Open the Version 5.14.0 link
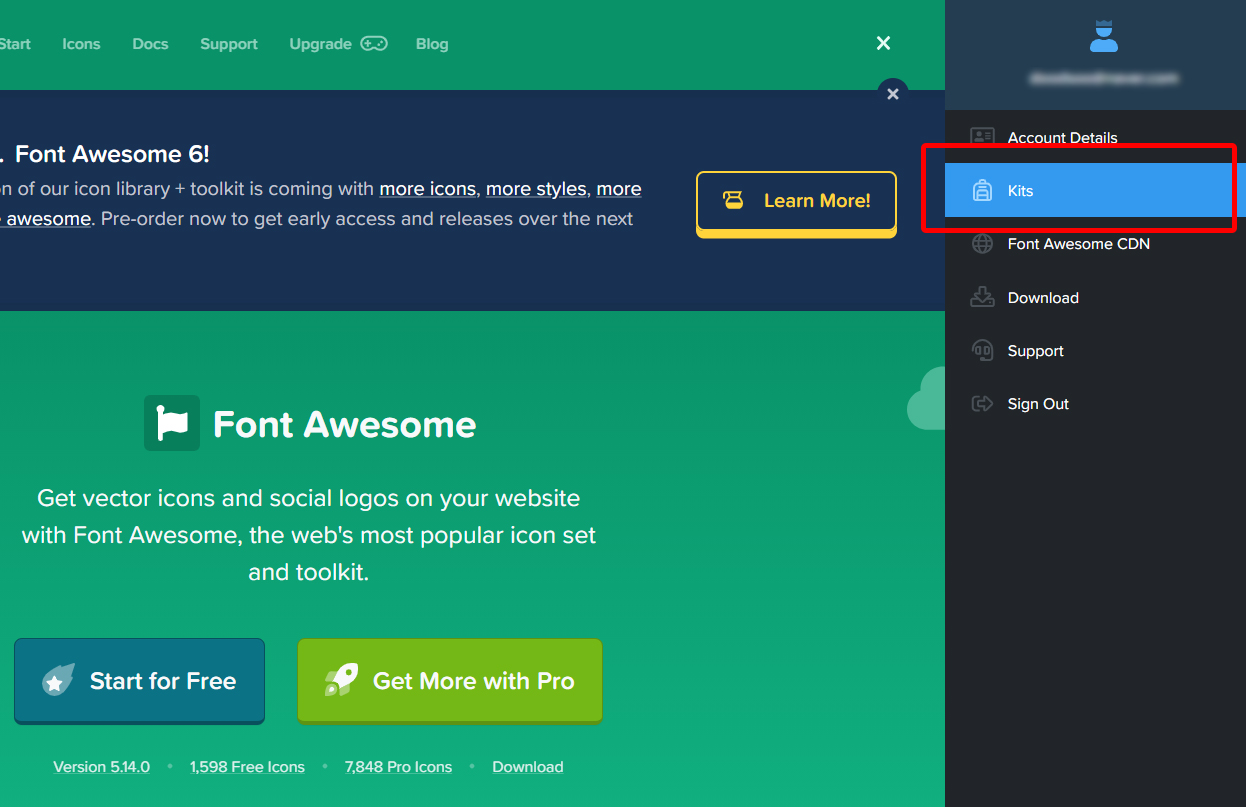The height and width of the screenshot is (807, 1246). tap(101, 767)
